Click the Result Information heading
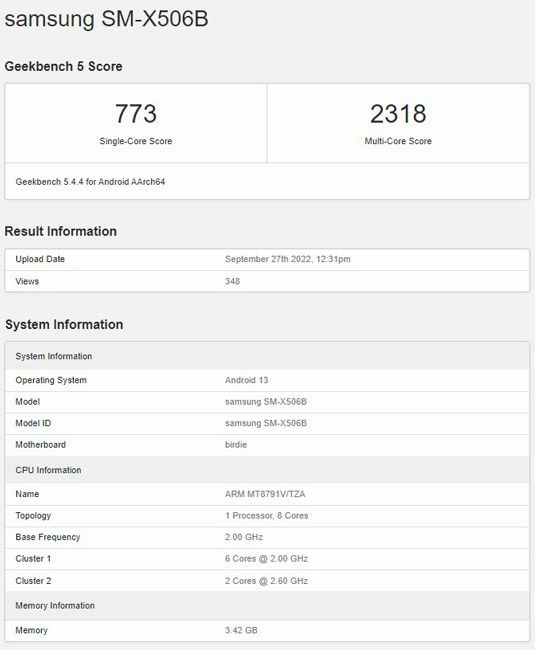Viewport: 535px width, 650px height. click(x=61, y=231)
